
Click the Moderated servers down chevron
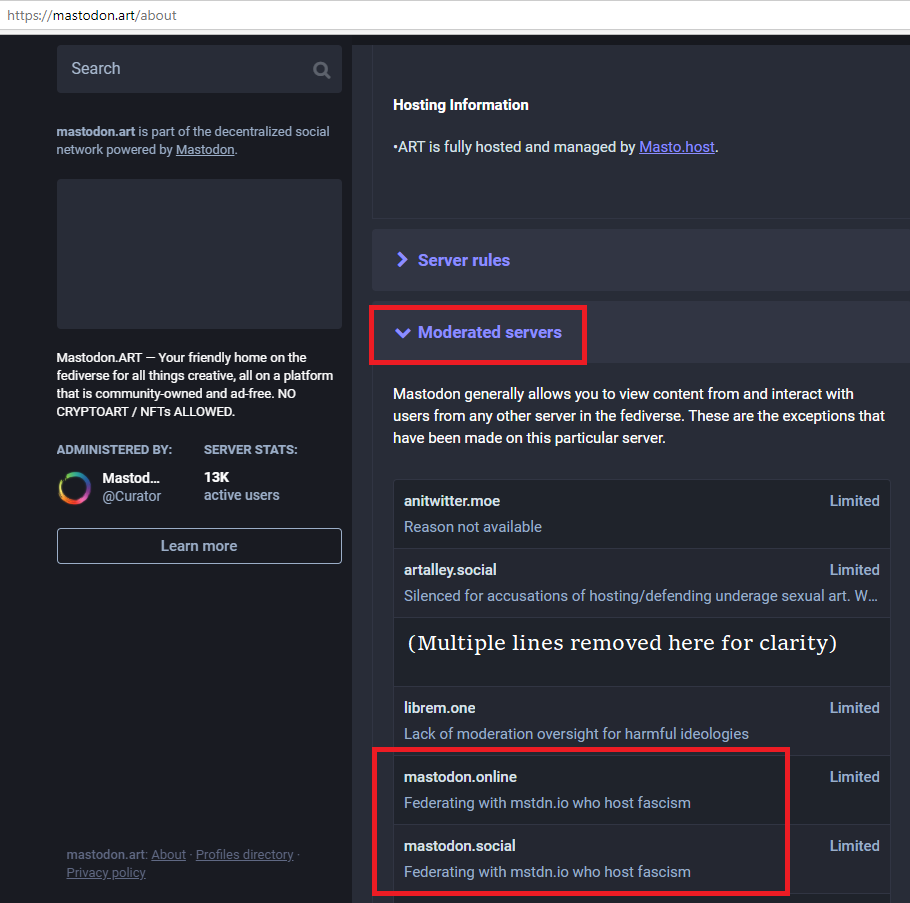click(403, 333)
